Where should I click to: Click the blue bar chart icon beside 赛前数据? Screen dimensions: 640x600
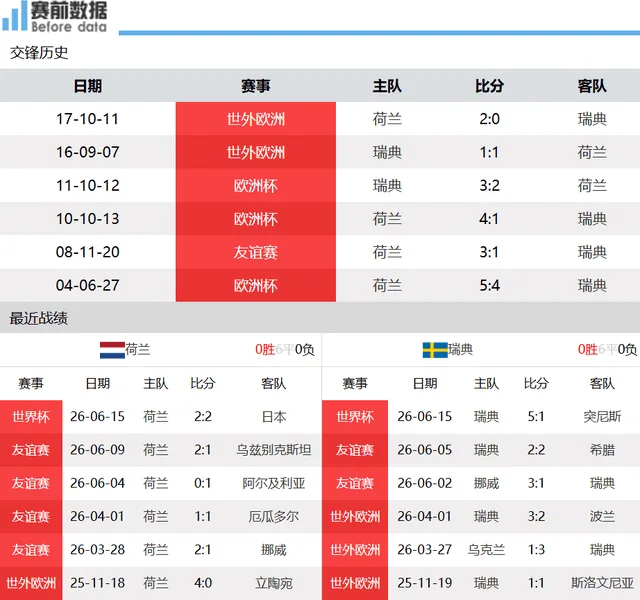(x=14, y=16)
